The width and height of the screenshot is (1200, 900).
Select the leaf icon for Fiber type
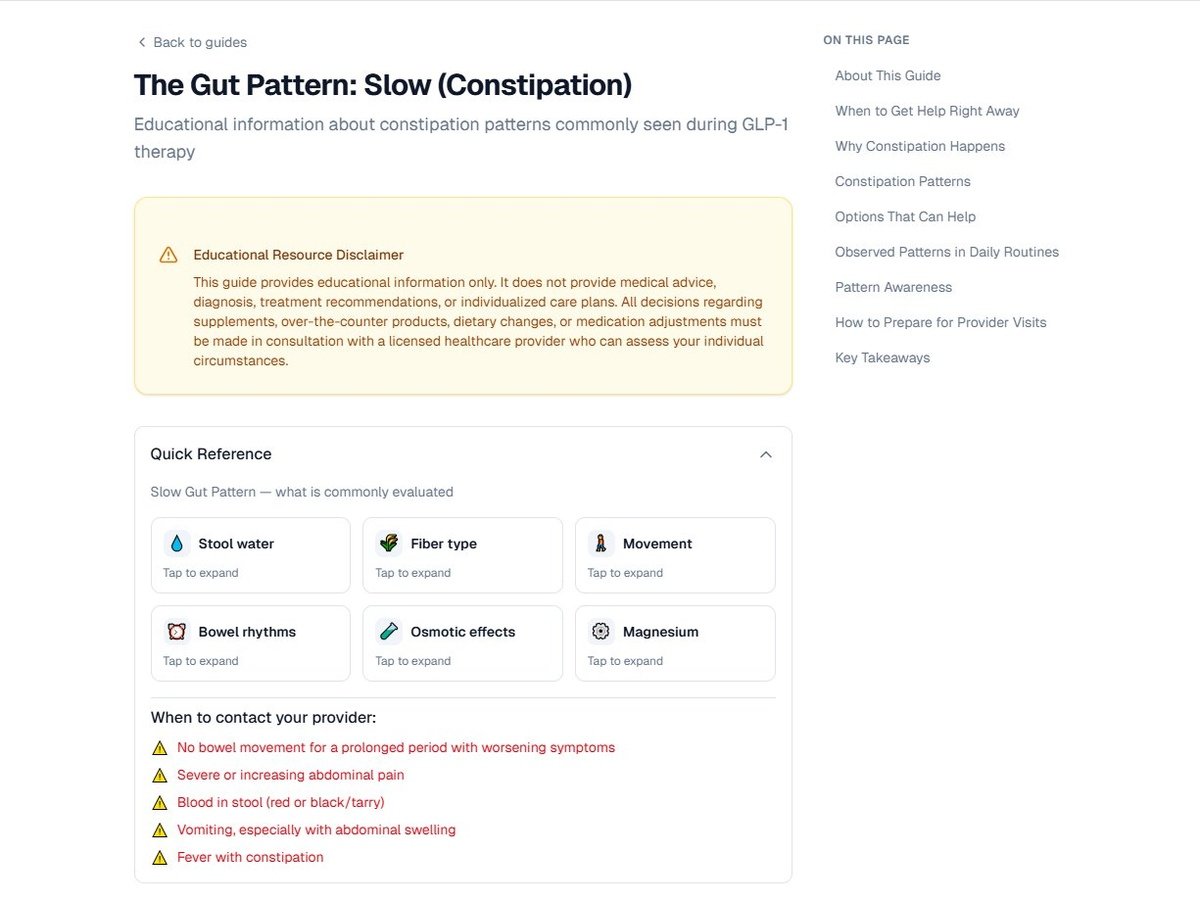pos(389,543)
